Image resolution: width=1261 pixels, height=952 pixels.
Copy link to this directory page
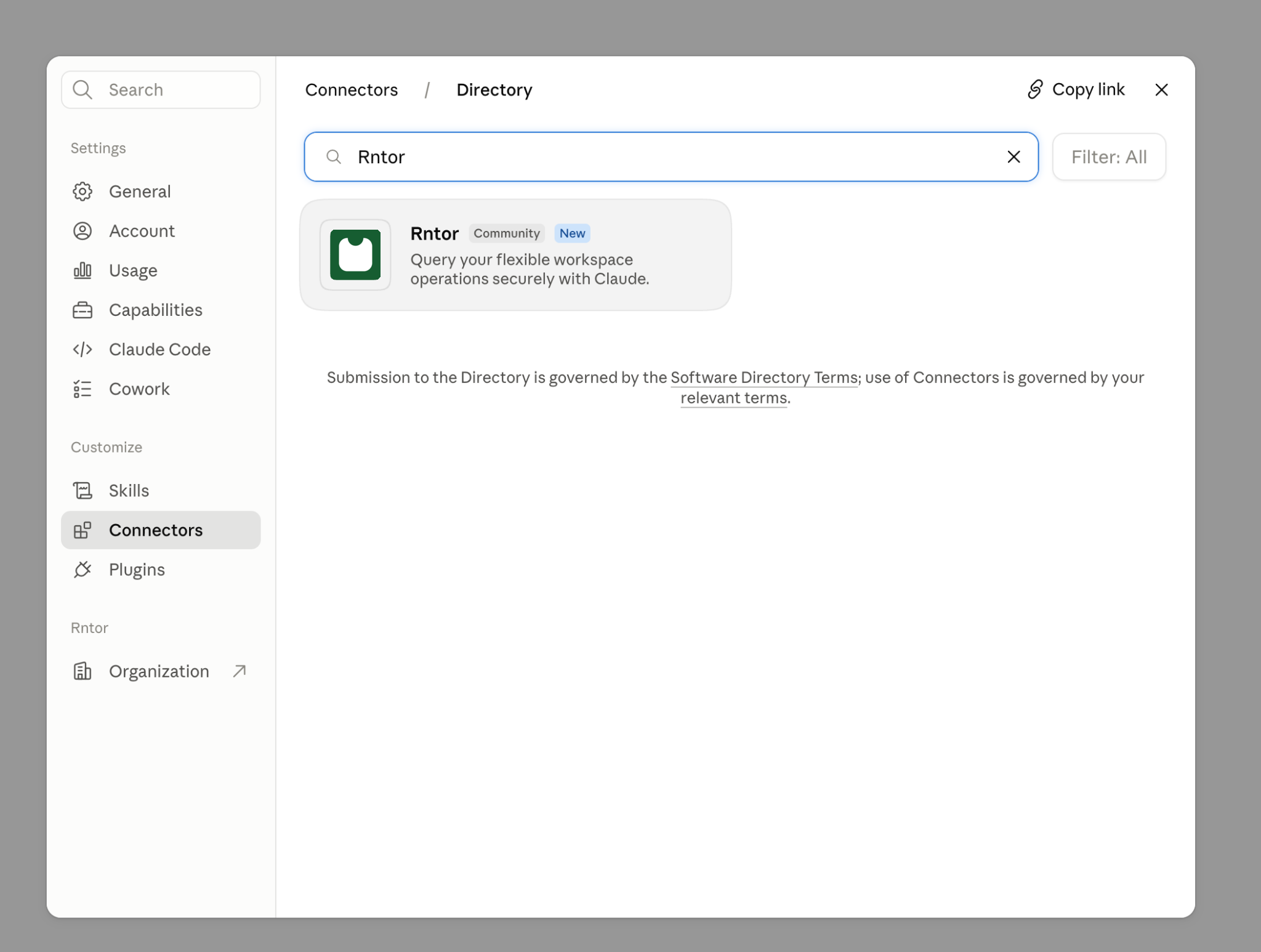[1076, 89]
